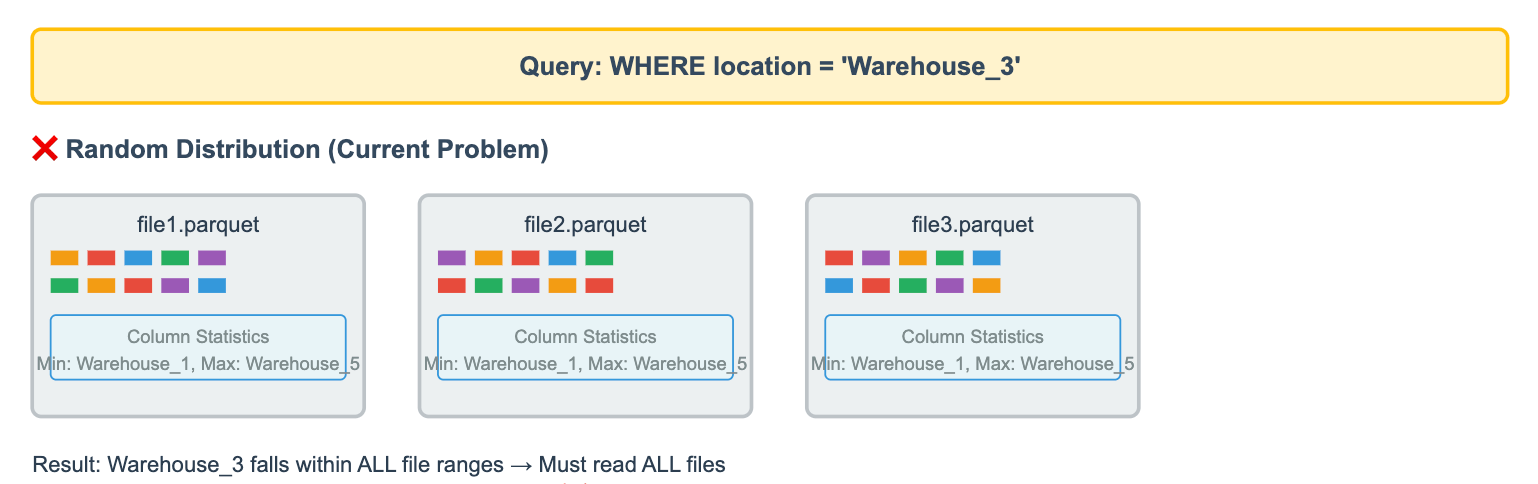Click the file3.parquet title

[x=972, y=224]
